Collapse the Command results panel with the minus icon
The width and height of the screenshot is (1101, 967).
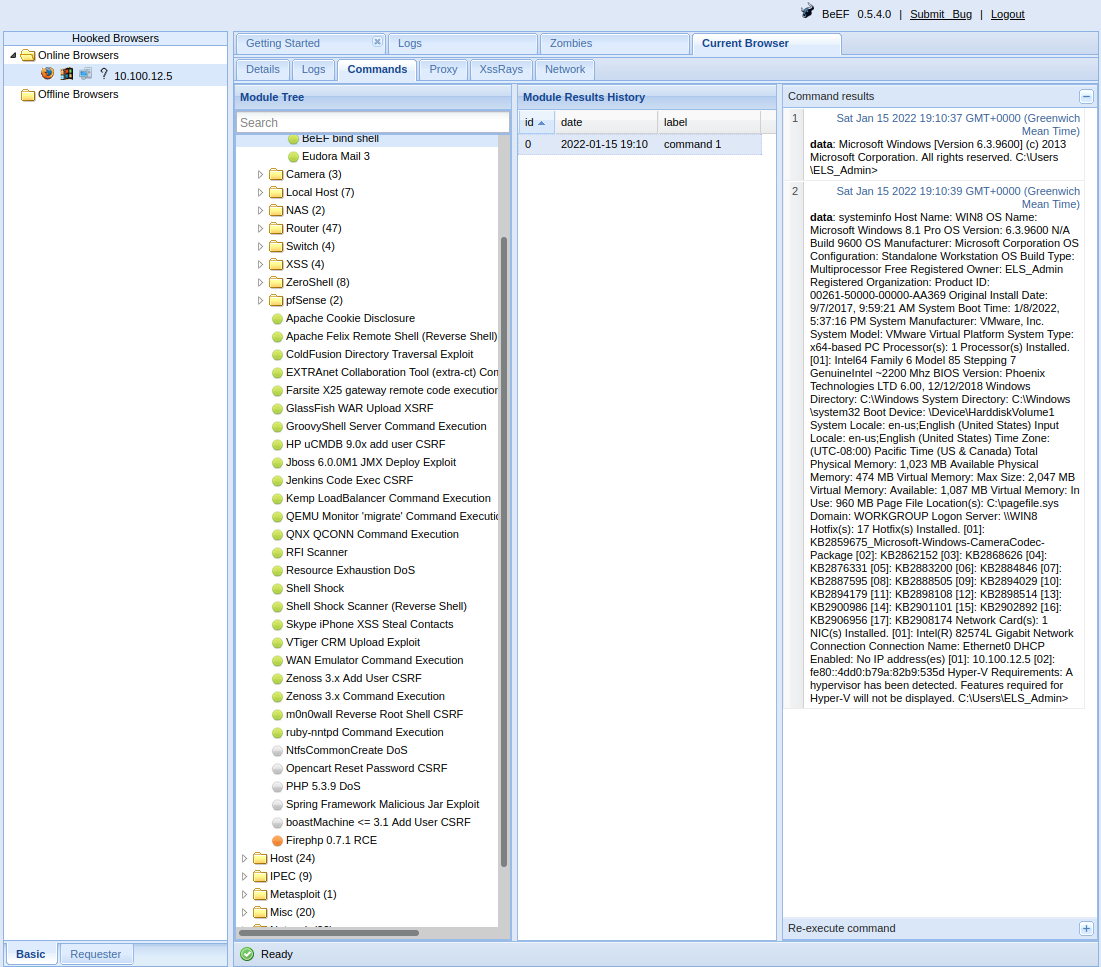pos(1086,96)
